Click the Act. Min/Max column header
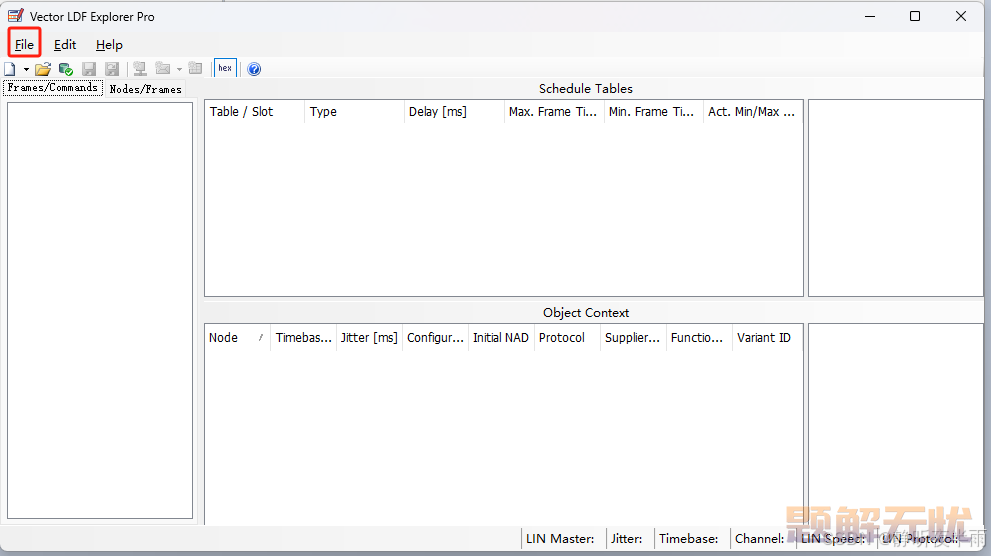991x556 pixels. point(752,112)
